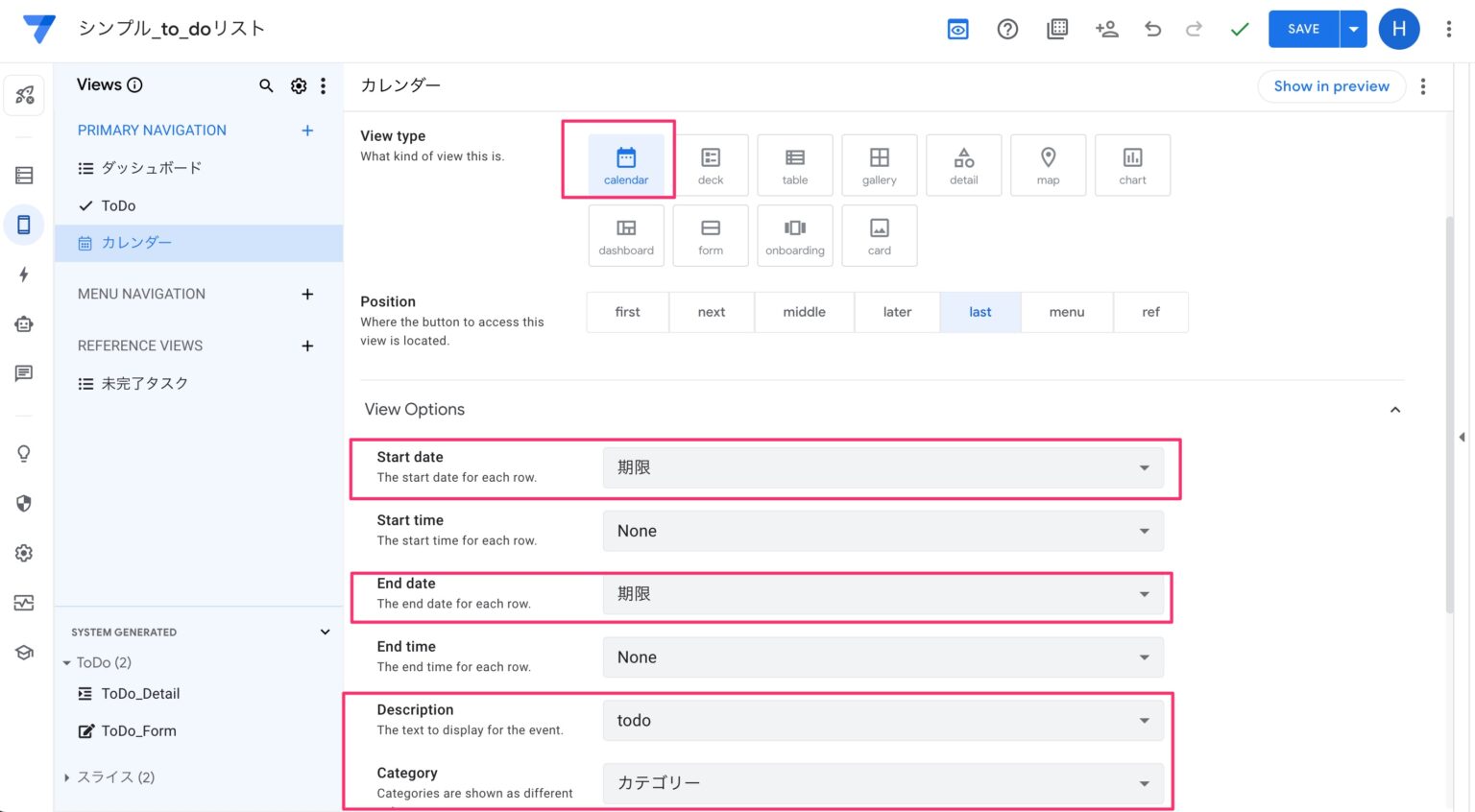Open the Intelligence panel (lightbulb icon)
This screenshot has width=1475, height=812.
[24, 453]
